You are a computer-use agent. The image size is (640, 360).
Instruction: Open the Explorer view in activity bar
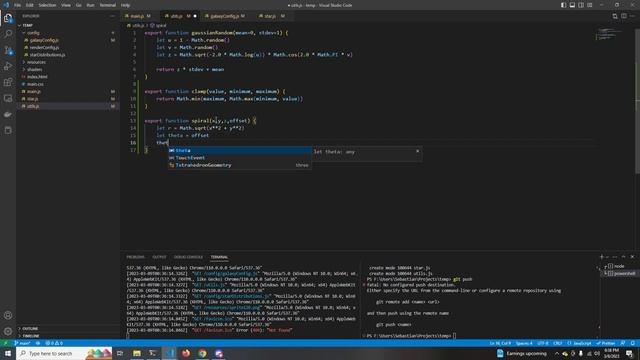(x=8, y=18)
